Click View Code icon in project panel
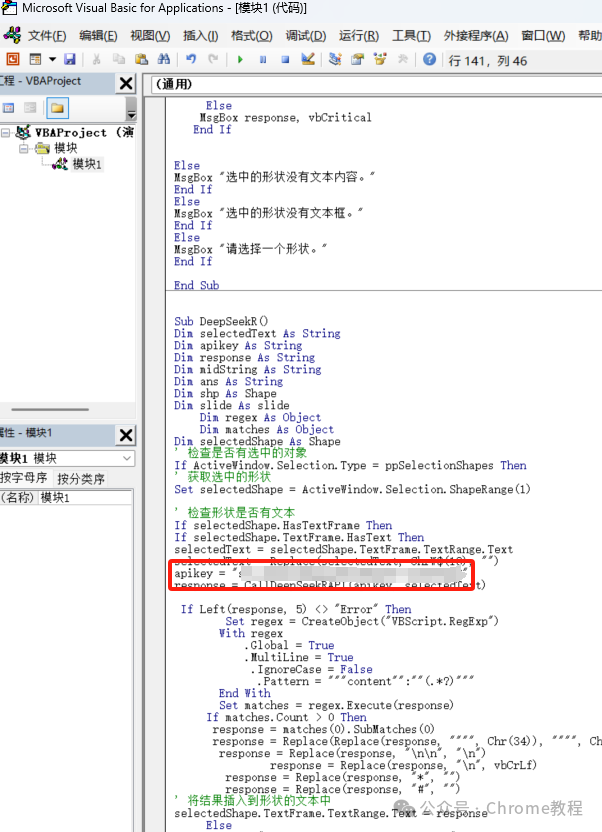 [8, 108]
